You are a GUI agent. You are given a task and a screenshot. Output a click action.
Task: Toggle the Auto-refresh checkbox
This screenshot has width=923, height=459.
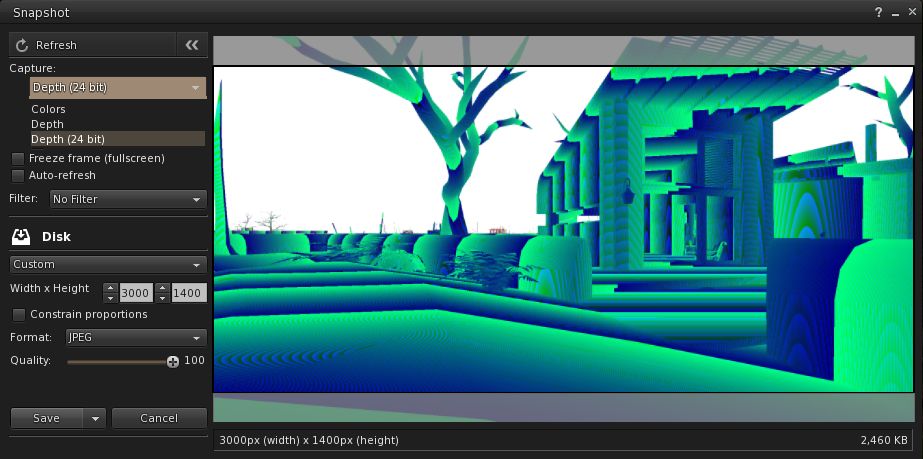pyautogui.click(x=18, y=176)
